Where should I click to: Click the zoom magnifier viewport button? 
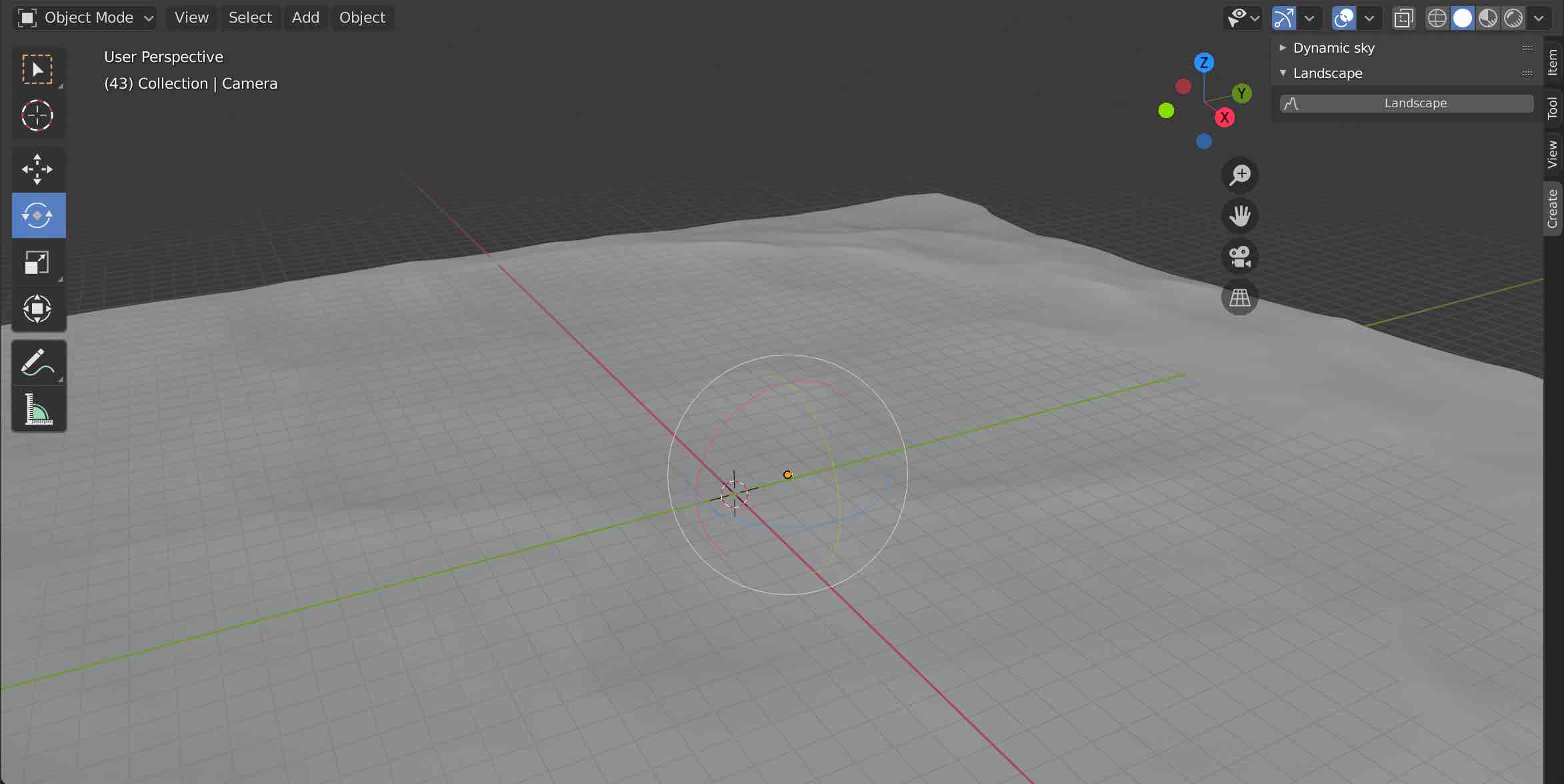tap(1239, 175)
